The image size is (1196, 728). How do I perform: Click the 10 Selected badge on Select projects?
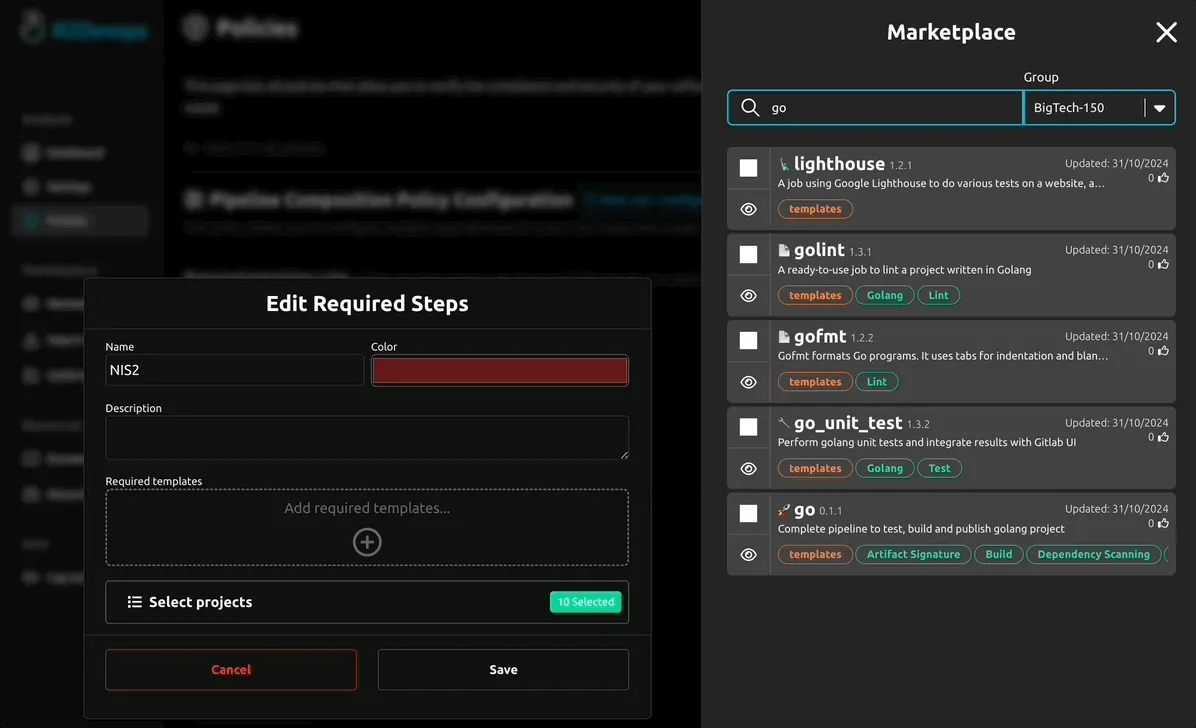click(x=585, y=601)
